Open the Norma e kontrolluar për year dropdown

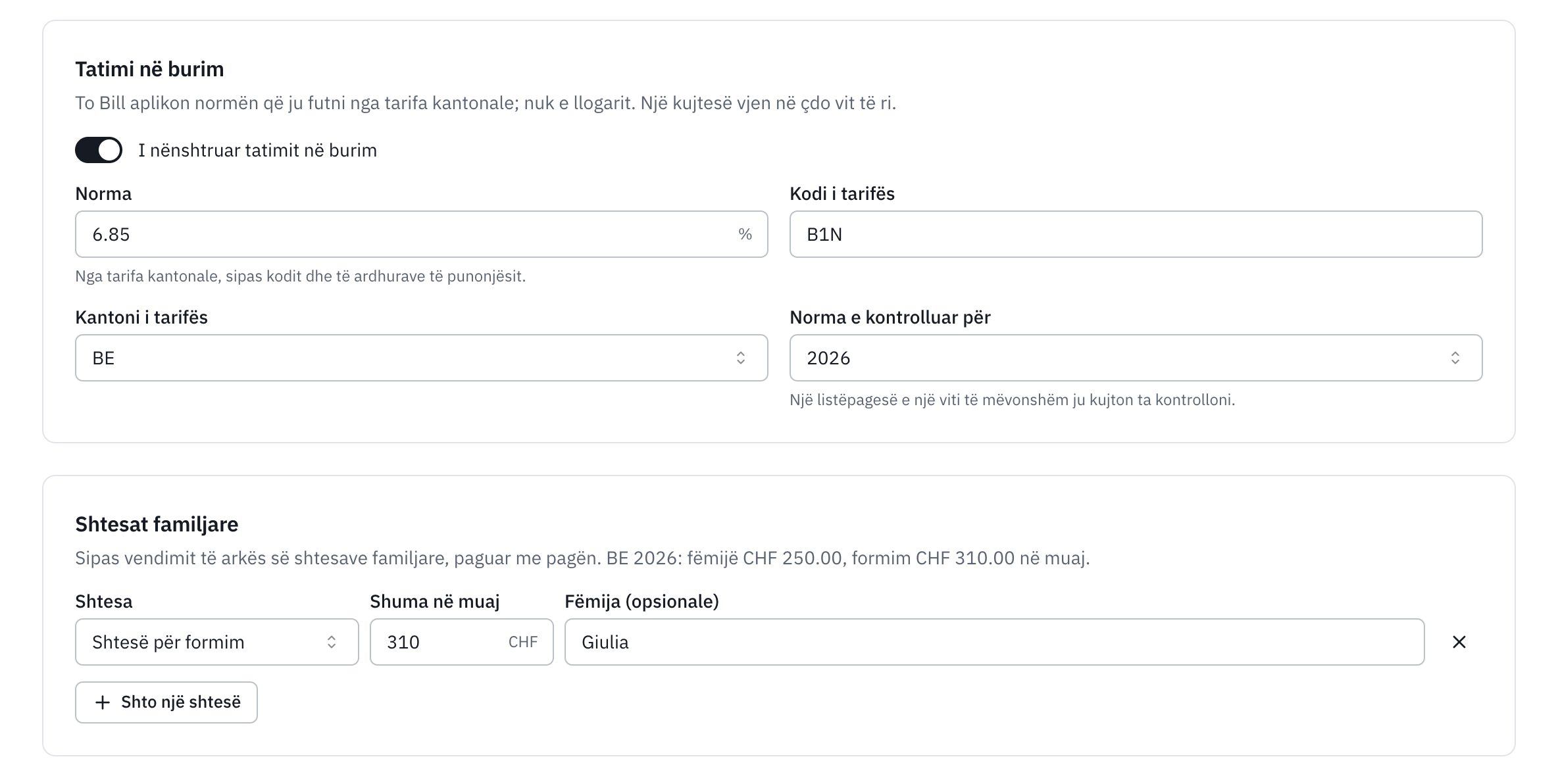[1136, 358]
